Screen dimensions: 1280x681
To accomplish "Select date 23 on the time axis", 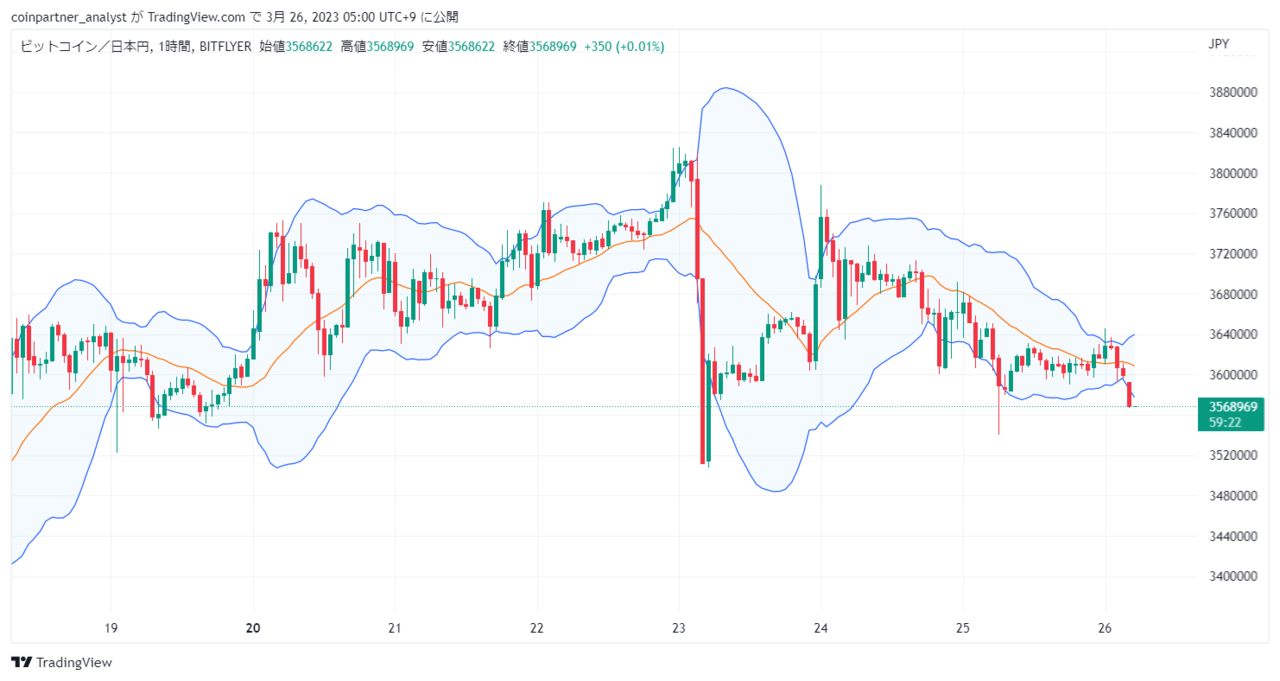I will point(679,628).
